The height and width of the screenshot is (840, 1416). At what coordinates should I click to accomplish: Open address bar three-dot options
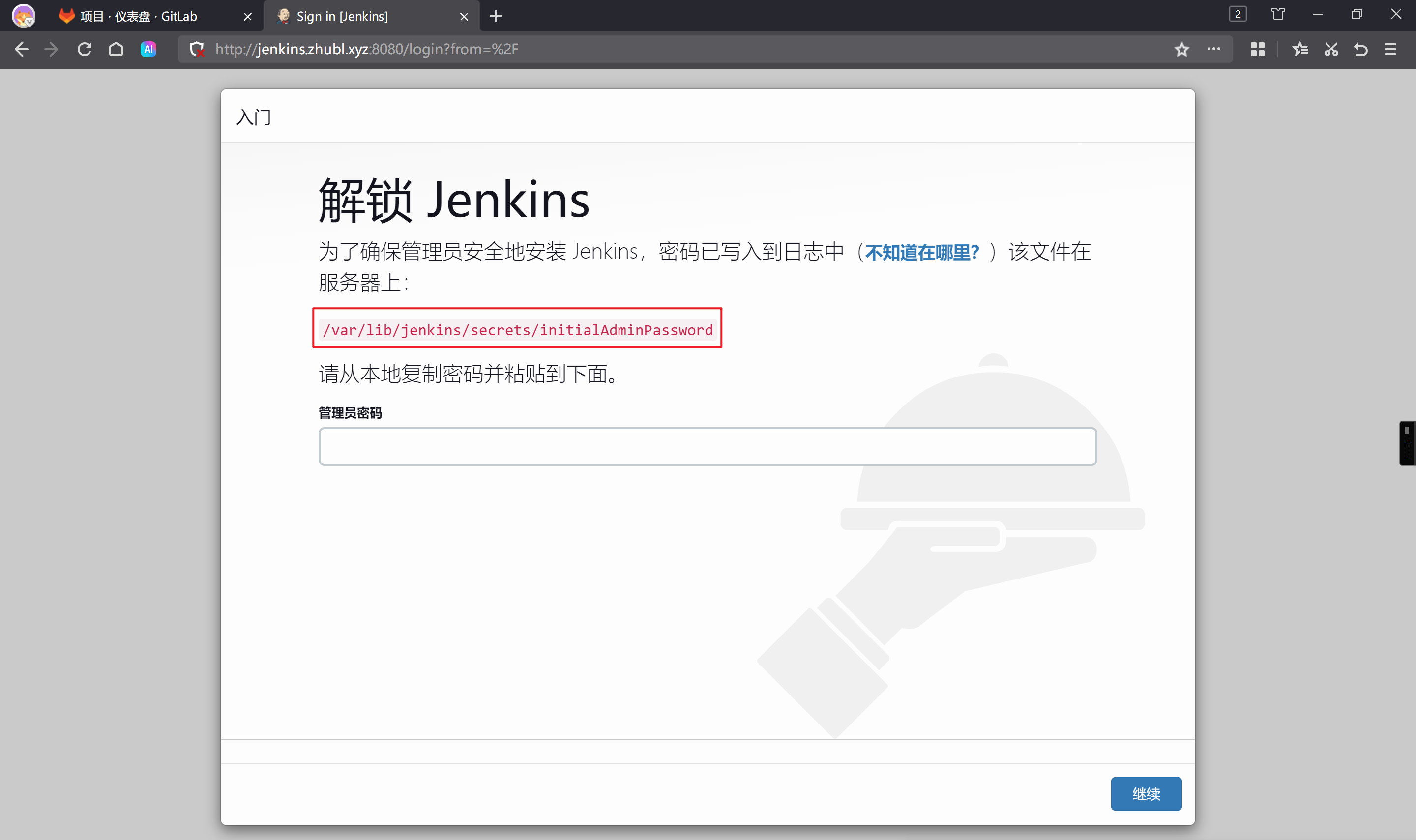pos(1213,49)
